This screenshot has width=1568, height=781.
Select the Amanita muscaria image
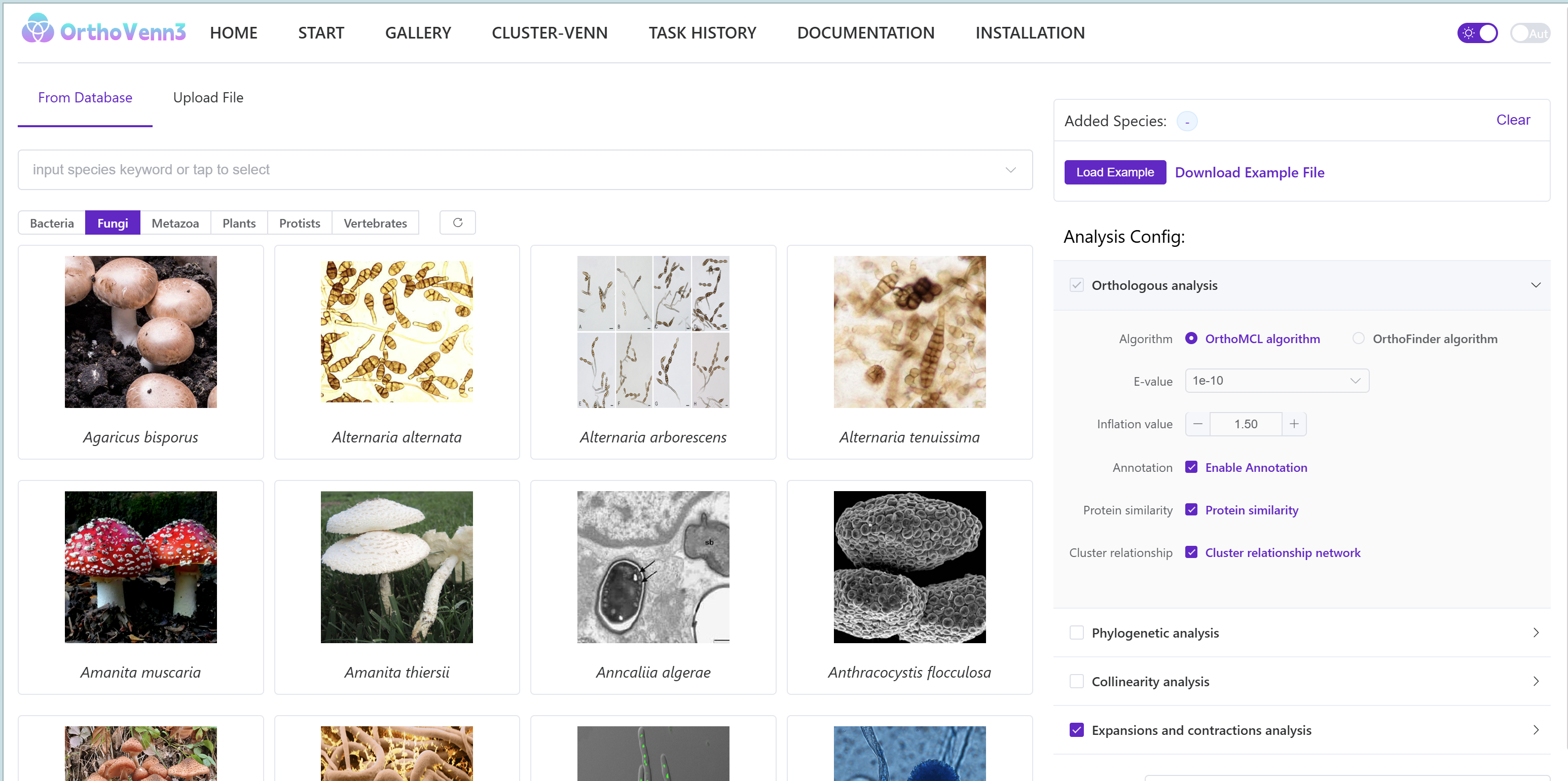(140, 566)
